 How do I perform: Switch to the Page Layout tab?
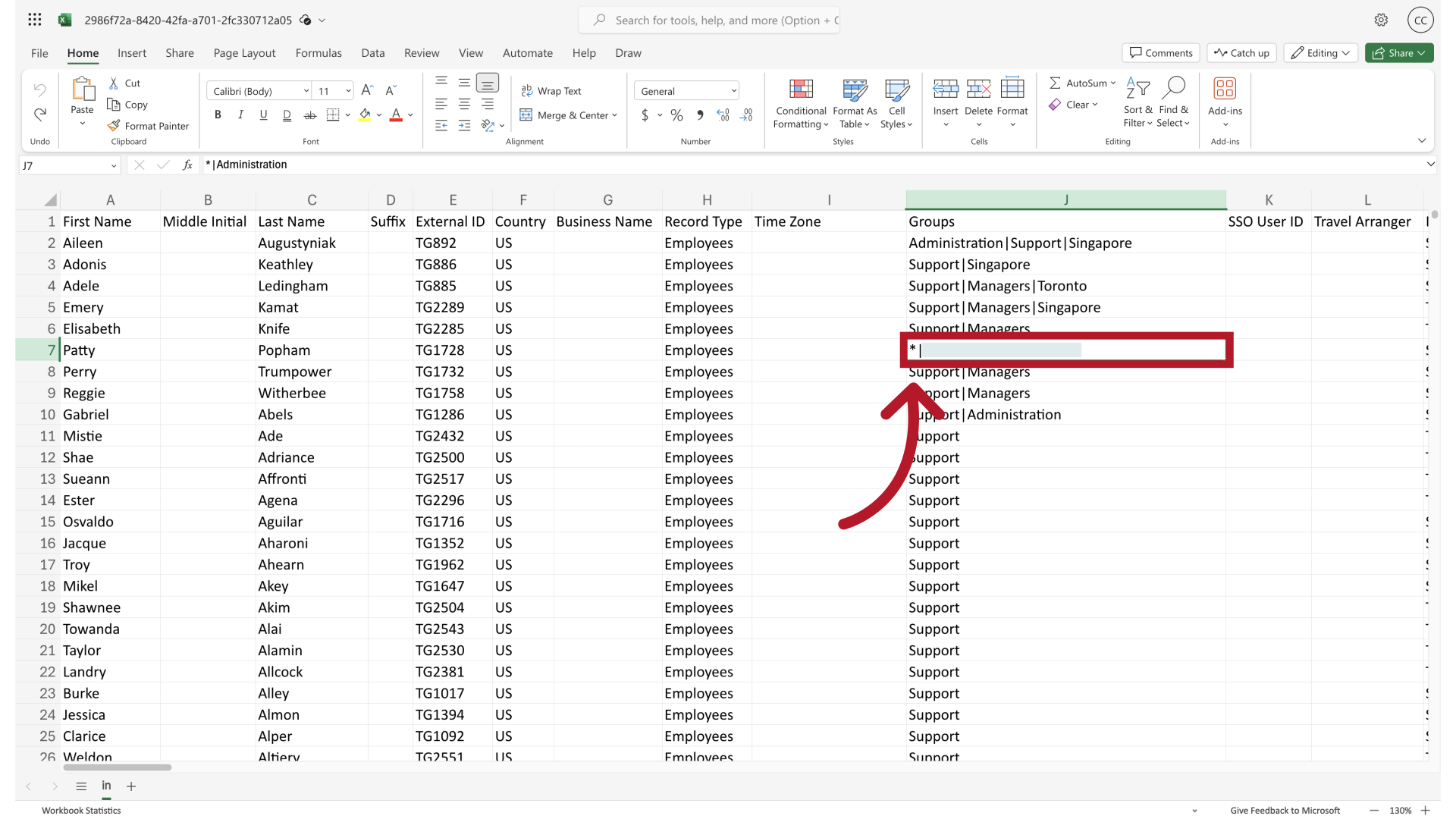(244, 53)
